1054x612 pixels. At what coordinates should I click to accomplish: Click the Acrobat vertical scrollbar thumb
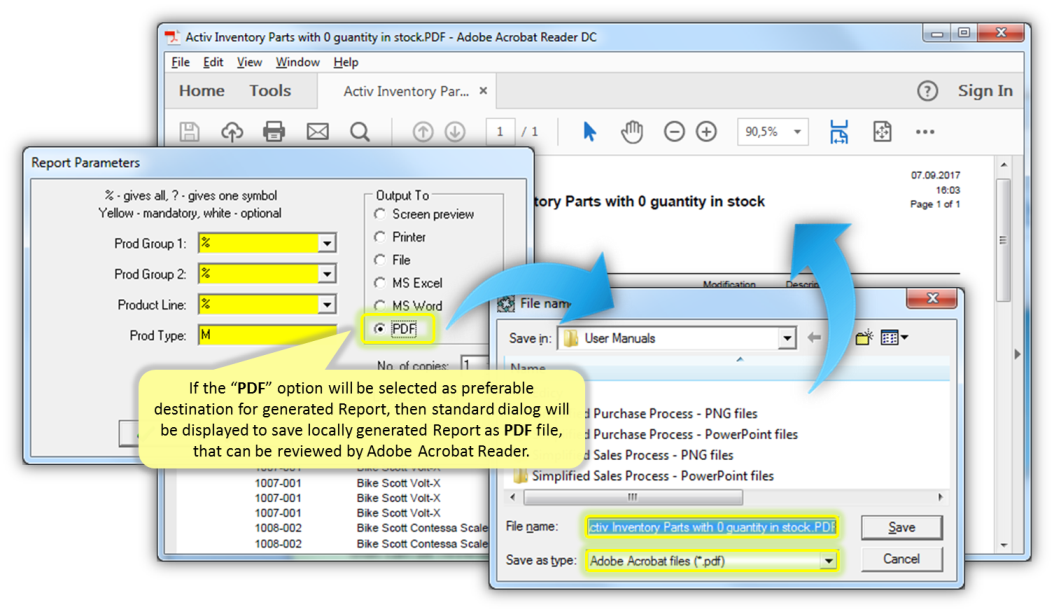tap(1003, 240)
